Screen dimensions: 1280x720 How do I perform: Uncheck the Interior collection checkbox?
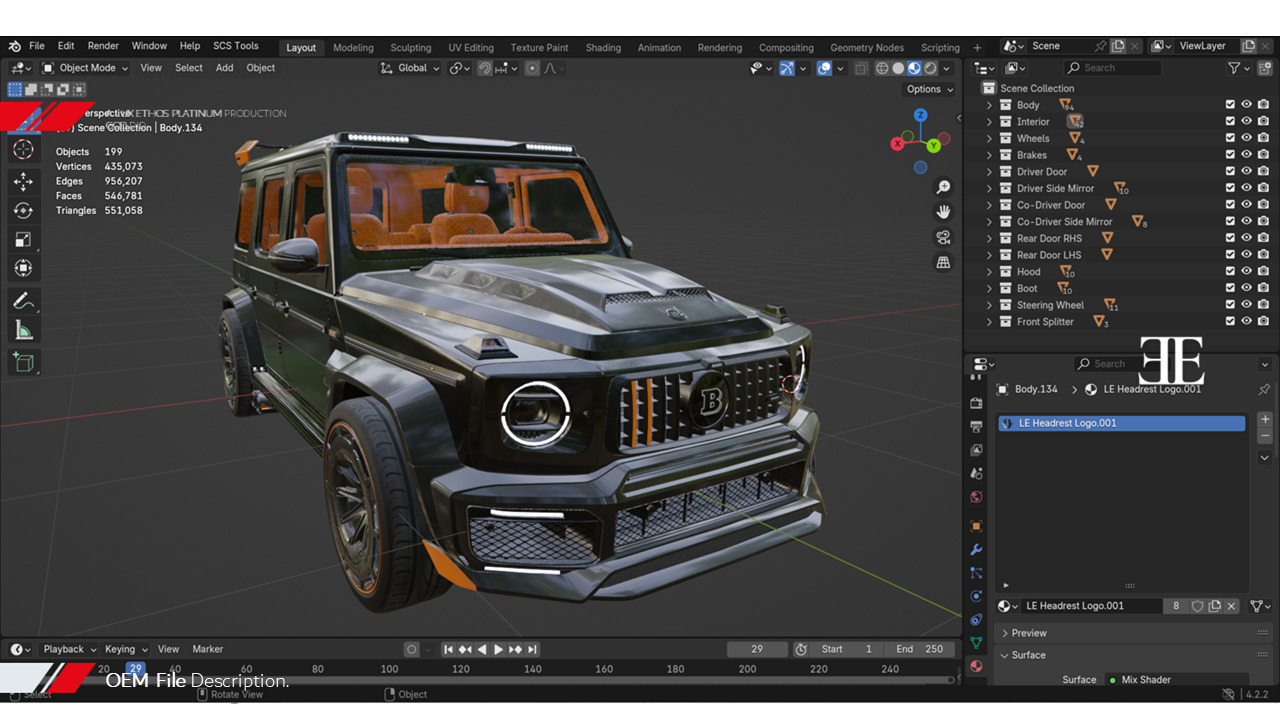coord(1230,121)
